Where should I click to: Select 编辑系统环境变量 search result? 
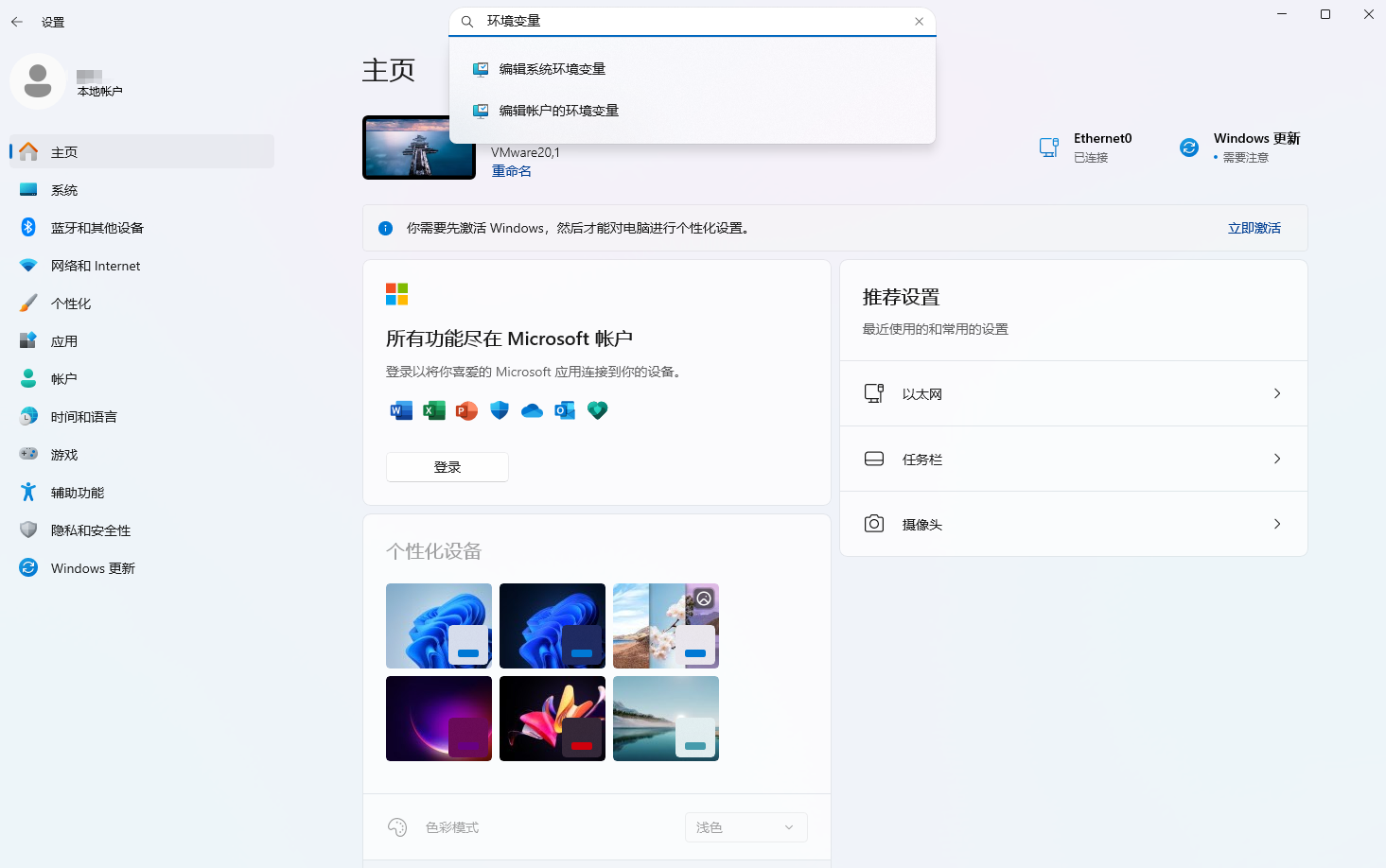click(x=552, y=69)
